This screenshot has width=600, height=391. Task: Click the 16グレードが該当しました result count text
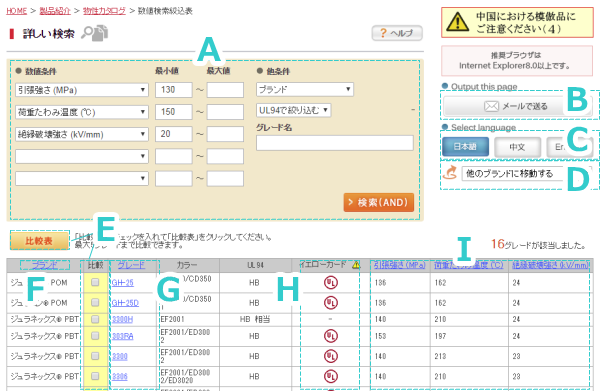click(x=538, y=244)
